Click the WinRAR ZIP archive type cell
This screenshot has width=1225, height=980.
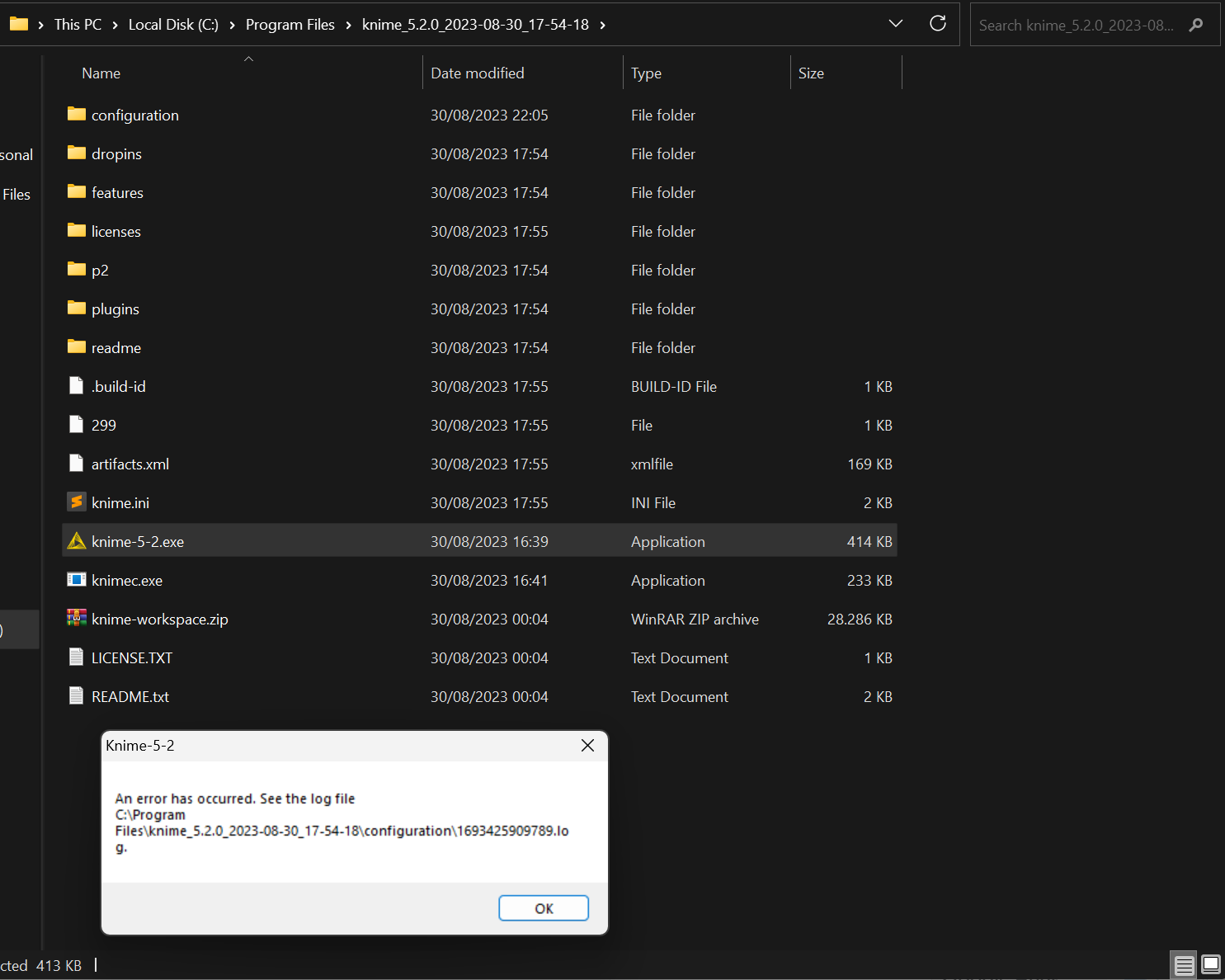(695, 620)
